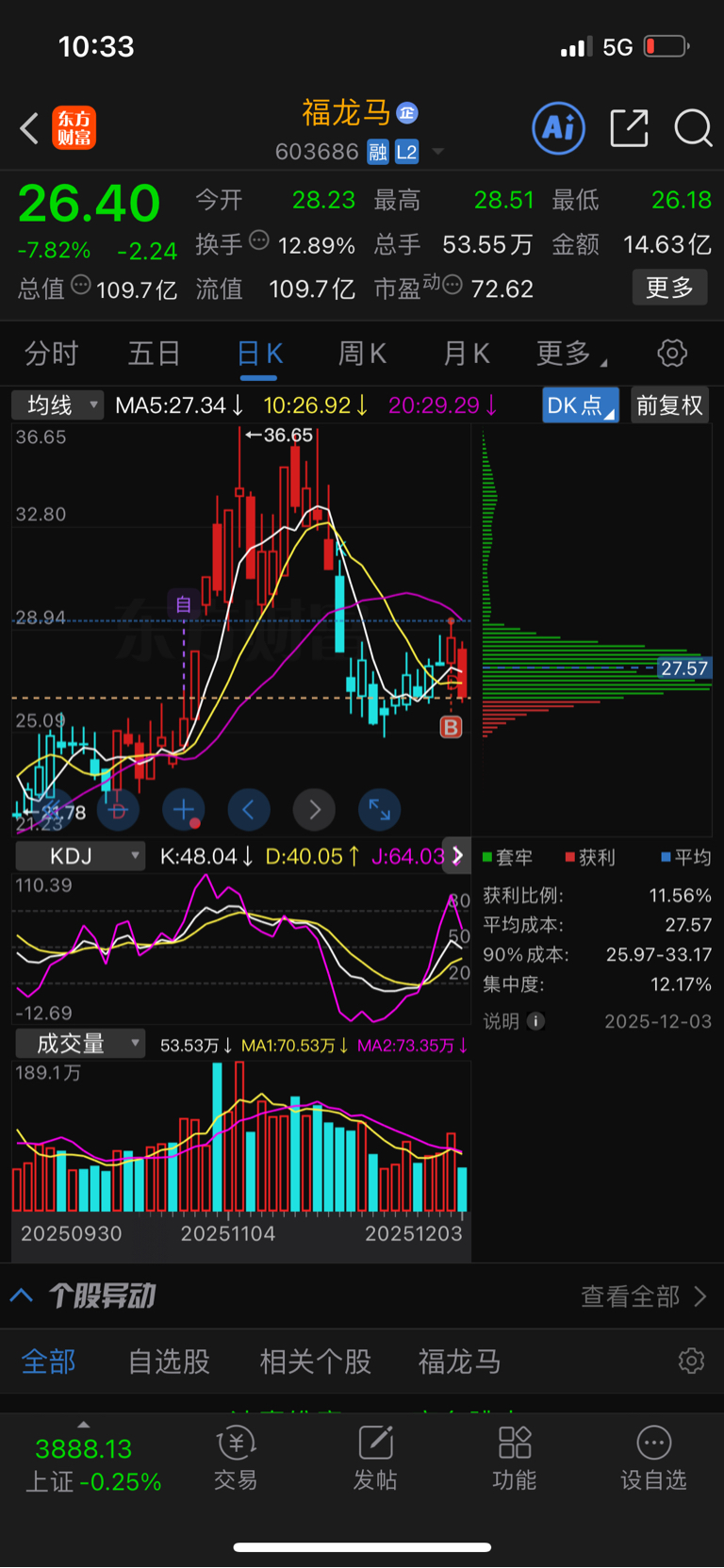Tap the circle icon beside 换手
Image resolution: width=724 pixels, height=1568 pixels.
[259, 240]
